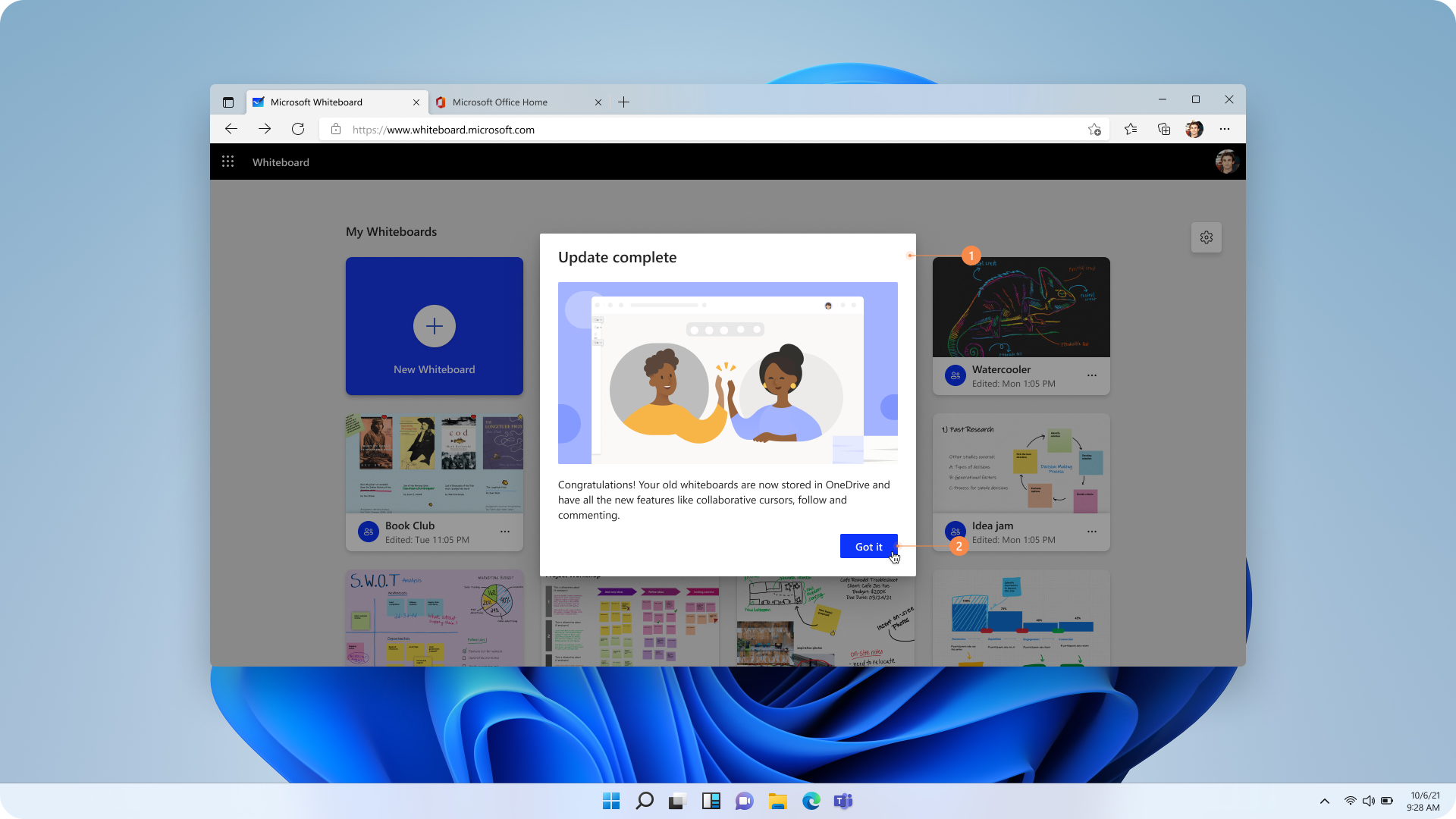Click the browser refresh icon
Viewport: 1456px width, 819px height.
(x=298, y=129)
